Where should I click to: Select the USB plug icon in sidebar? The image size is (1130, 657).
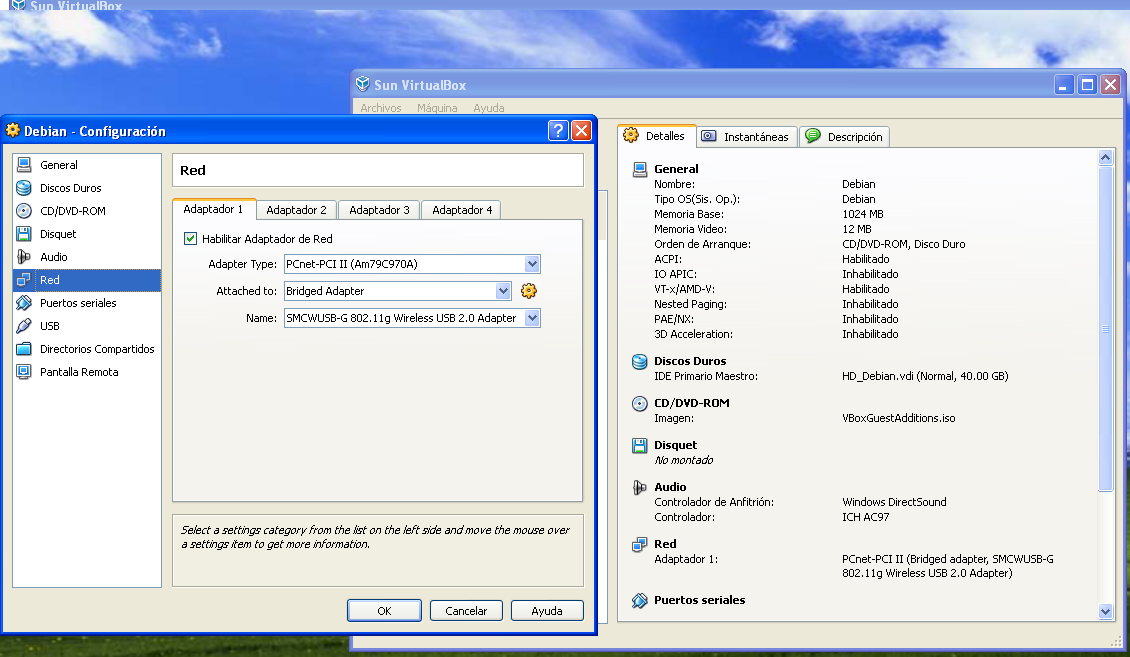24,326
